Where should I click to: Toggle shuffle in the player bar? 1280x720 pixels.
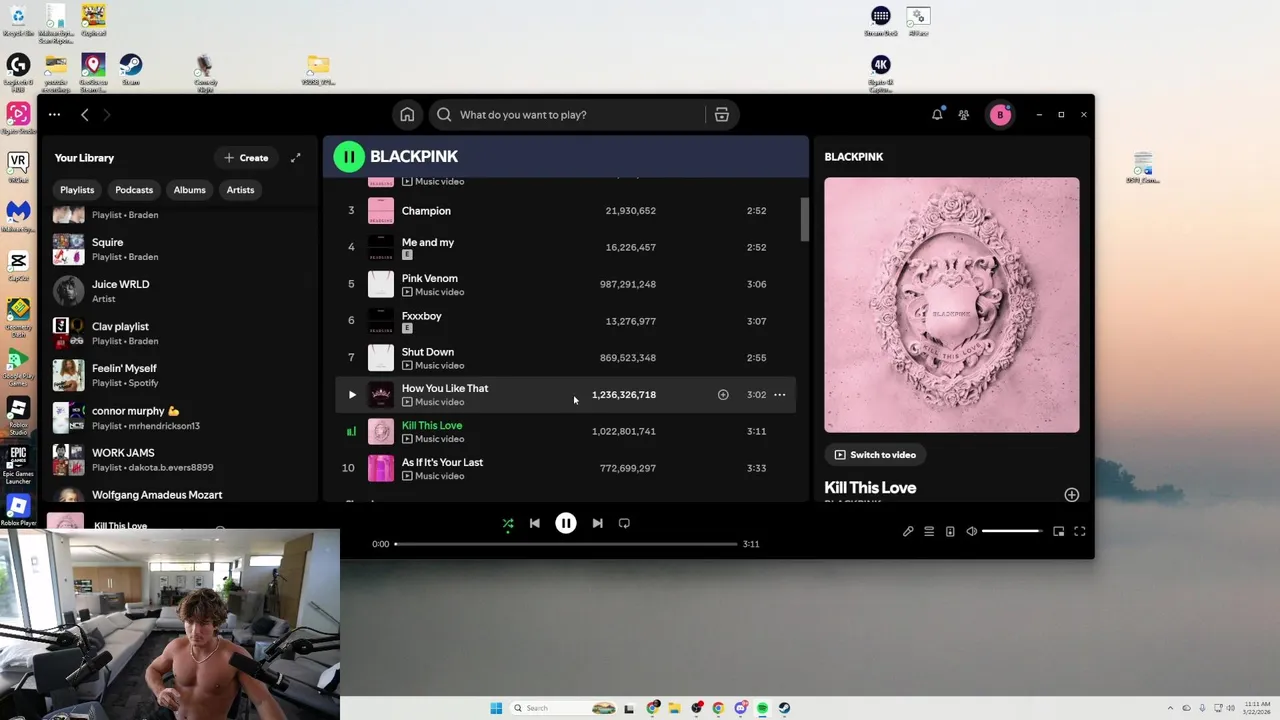point(508,523)
